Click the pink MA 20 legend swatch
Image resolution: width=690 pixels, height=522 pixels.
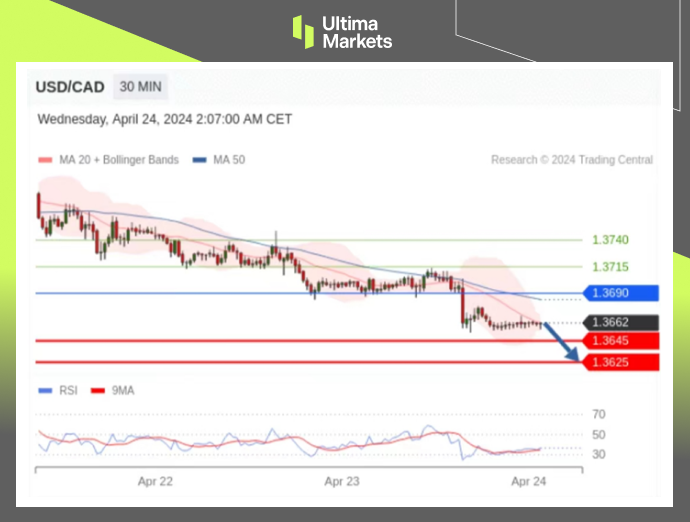[x=45, y=160]
